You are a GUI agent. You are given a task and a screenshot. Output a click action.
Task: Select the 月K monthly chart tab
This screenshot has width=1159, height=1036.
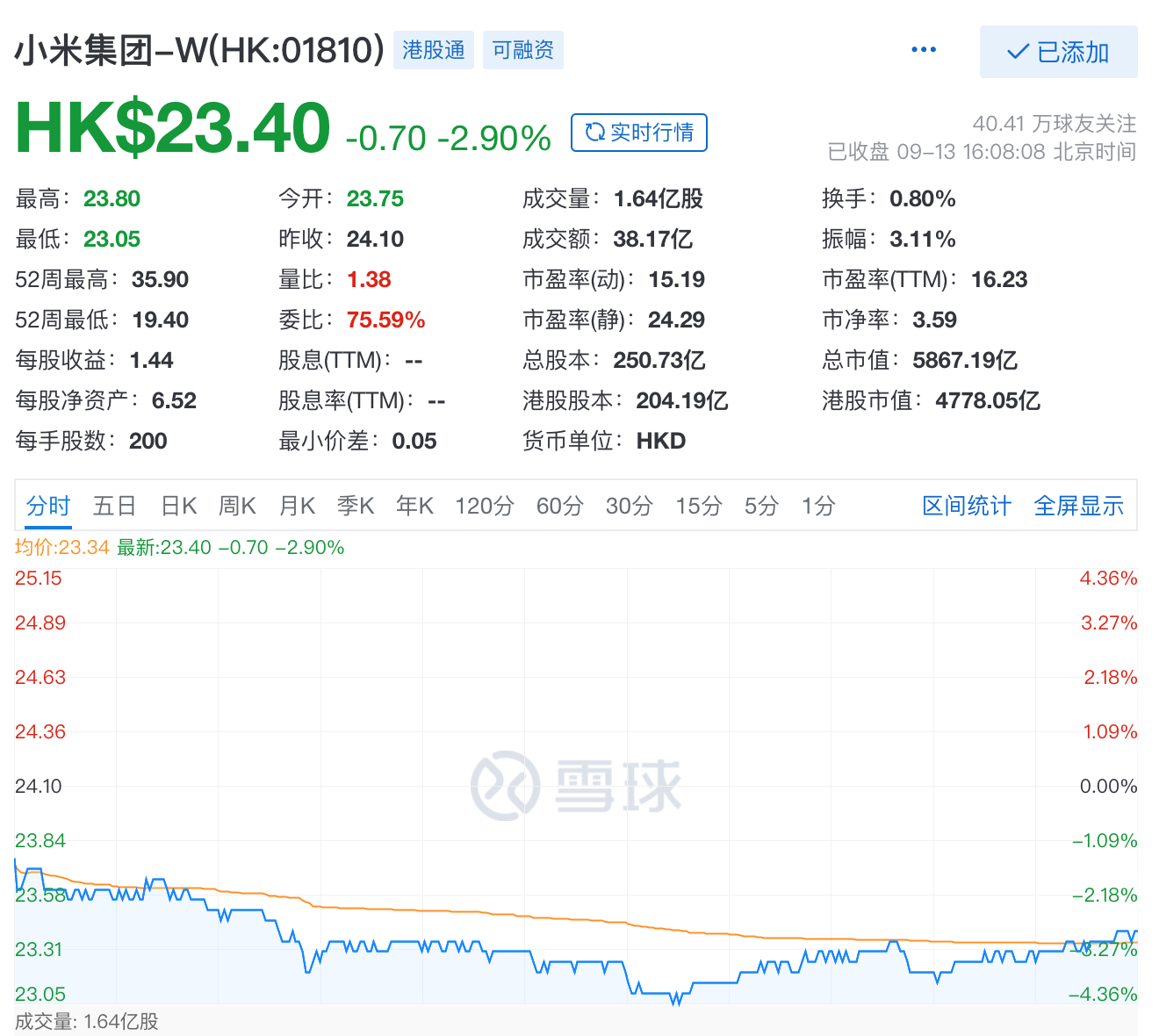(x=297, y=505)
